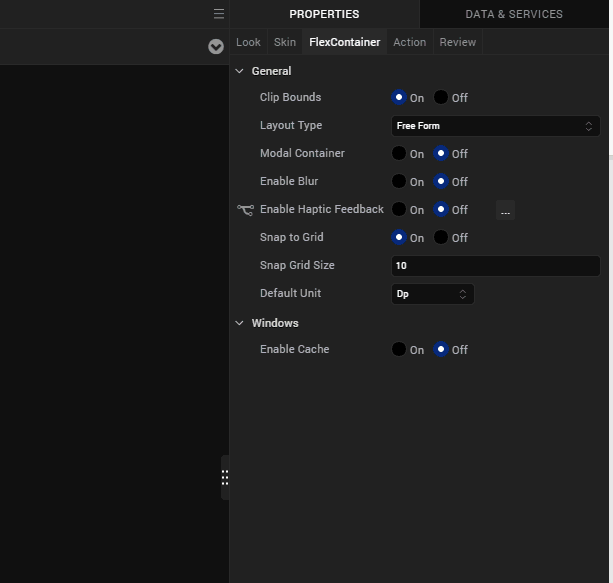
Task: Open the Action tab
Action: click(x=409, y=42)
